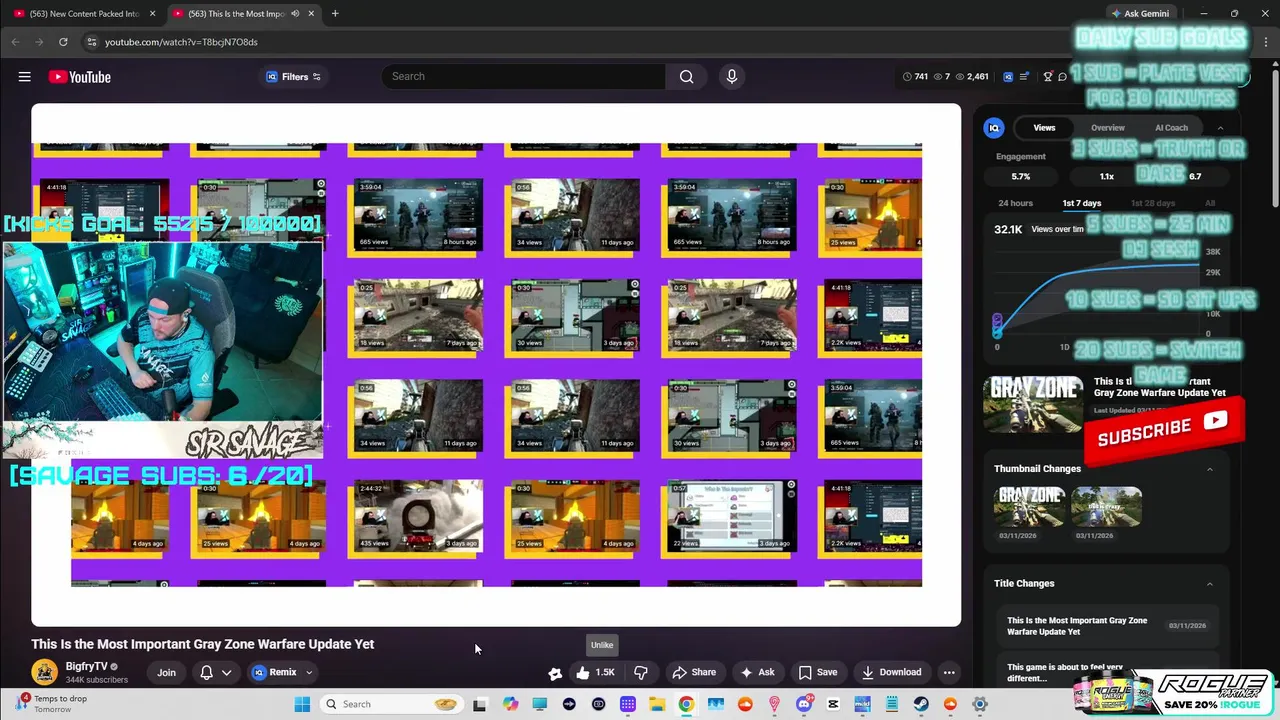Select 1st 7 days time range
Image resolution: width=1280 pixels, height=720 pixels.
coord(1081,203)
